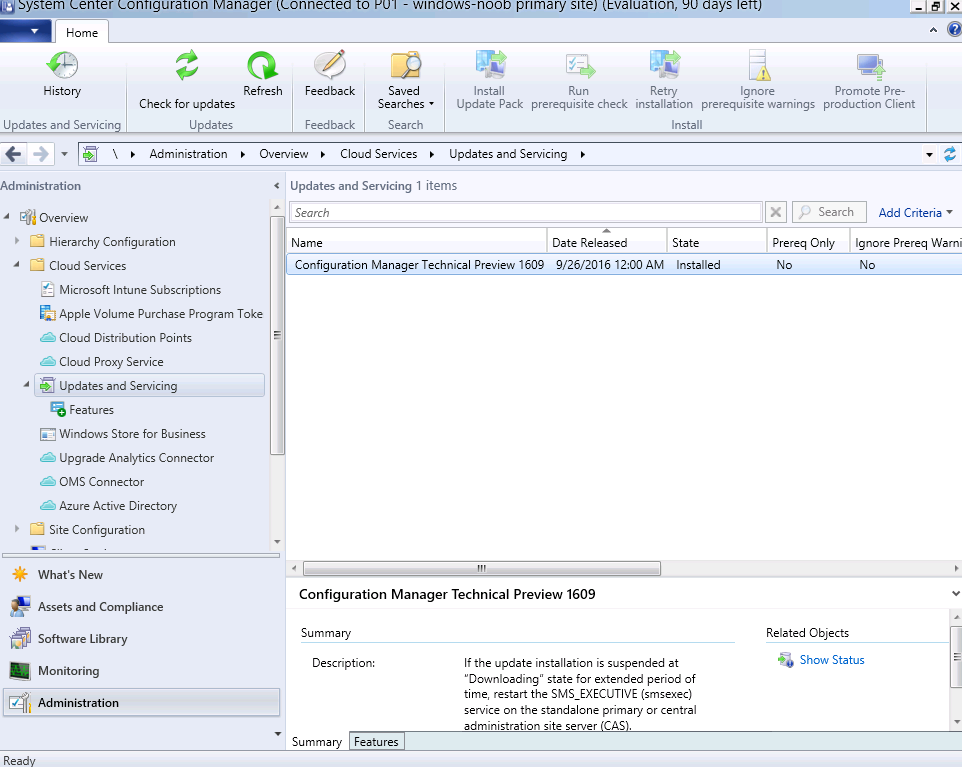Open the Feedback ribbon button
Image resolution: width=962 pixels, height=767 pixels.
pos(329,74)
